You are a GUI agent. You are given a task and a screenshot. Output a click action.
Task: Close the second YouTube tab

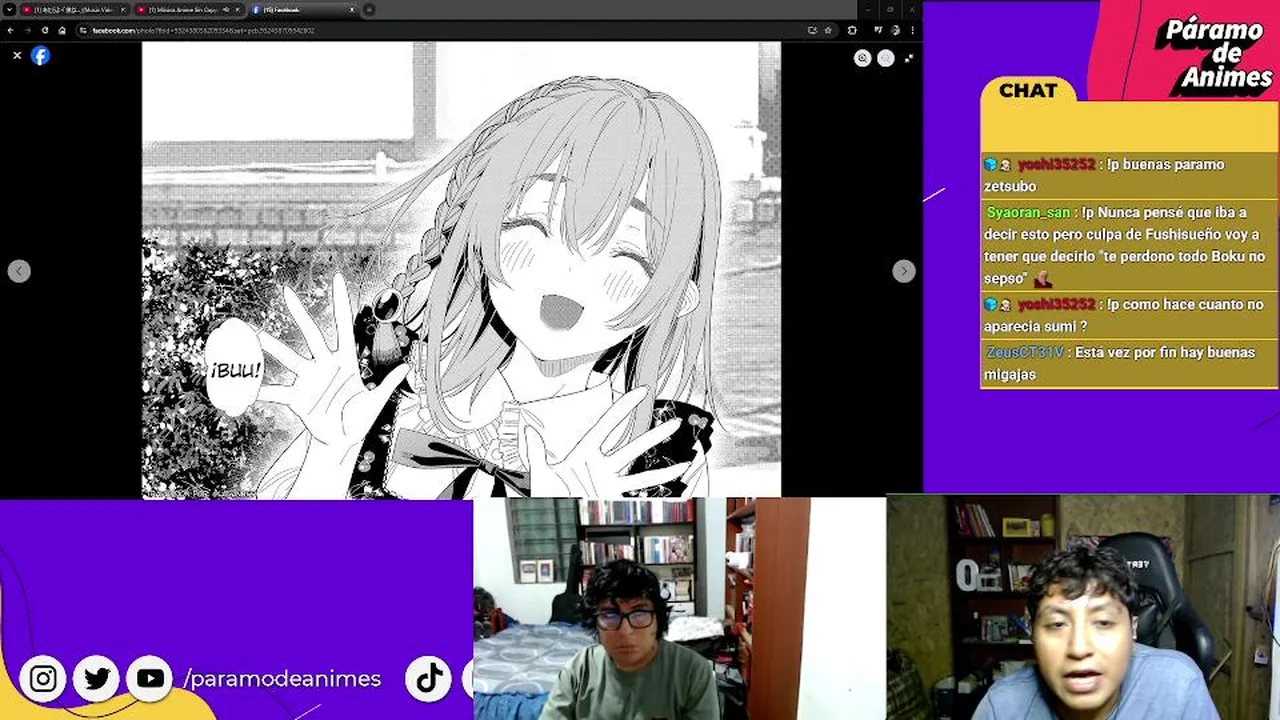pyautogui.click(x=237, y=9)
